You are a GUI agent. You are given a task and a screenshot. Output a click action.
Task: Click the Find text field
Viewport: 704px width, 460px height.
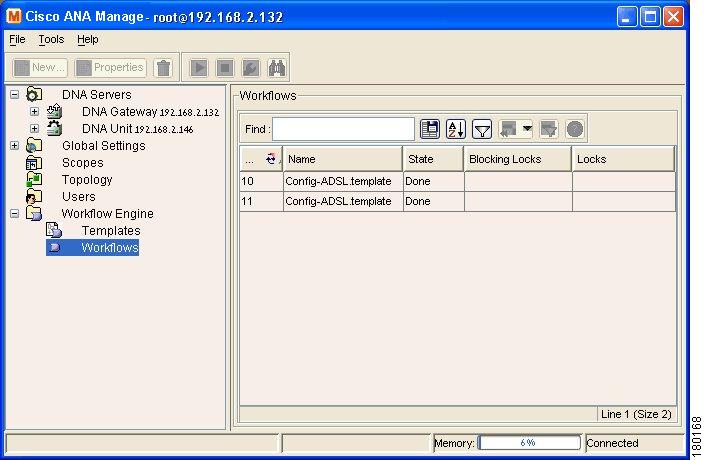pos(343,129)
